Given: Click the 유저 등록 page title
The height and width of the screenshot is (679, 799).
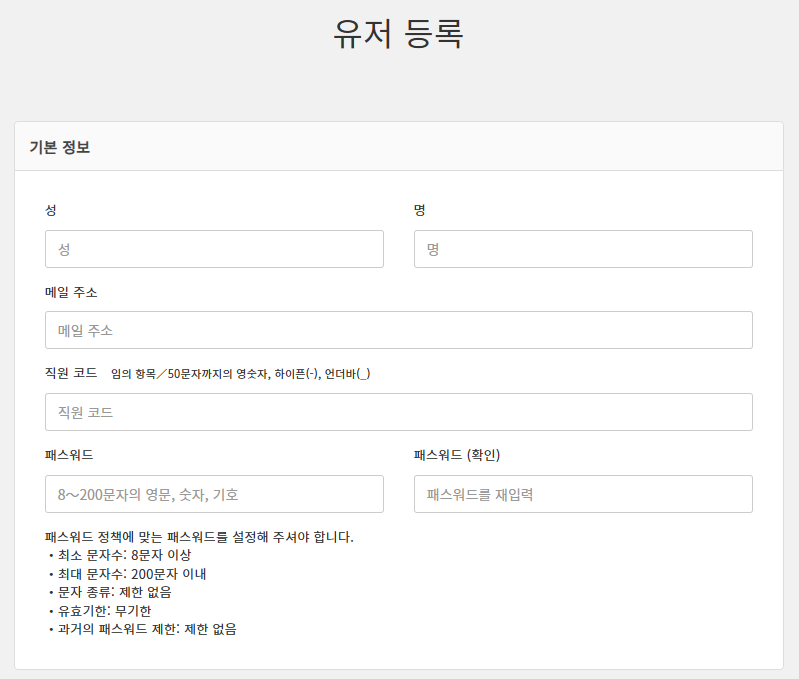Looking at the screenshot, I should [398, 34].
